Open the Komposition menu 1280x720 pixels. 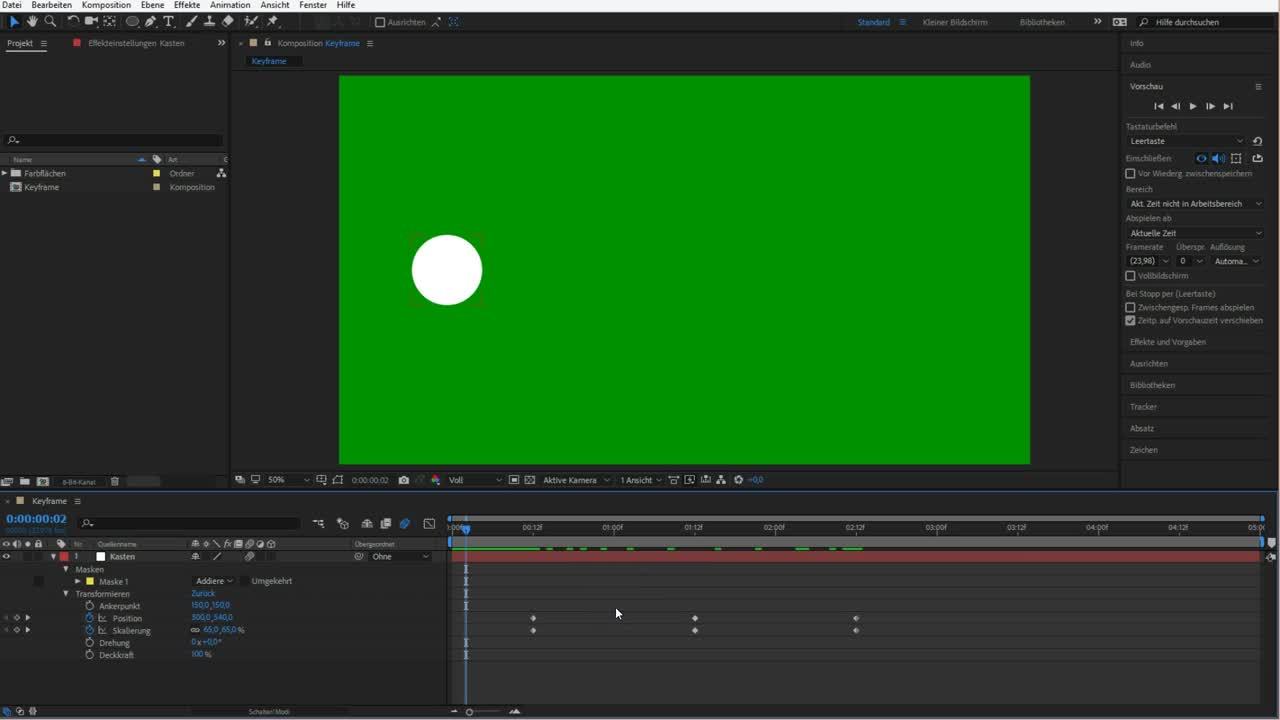(x=106, y=5)
